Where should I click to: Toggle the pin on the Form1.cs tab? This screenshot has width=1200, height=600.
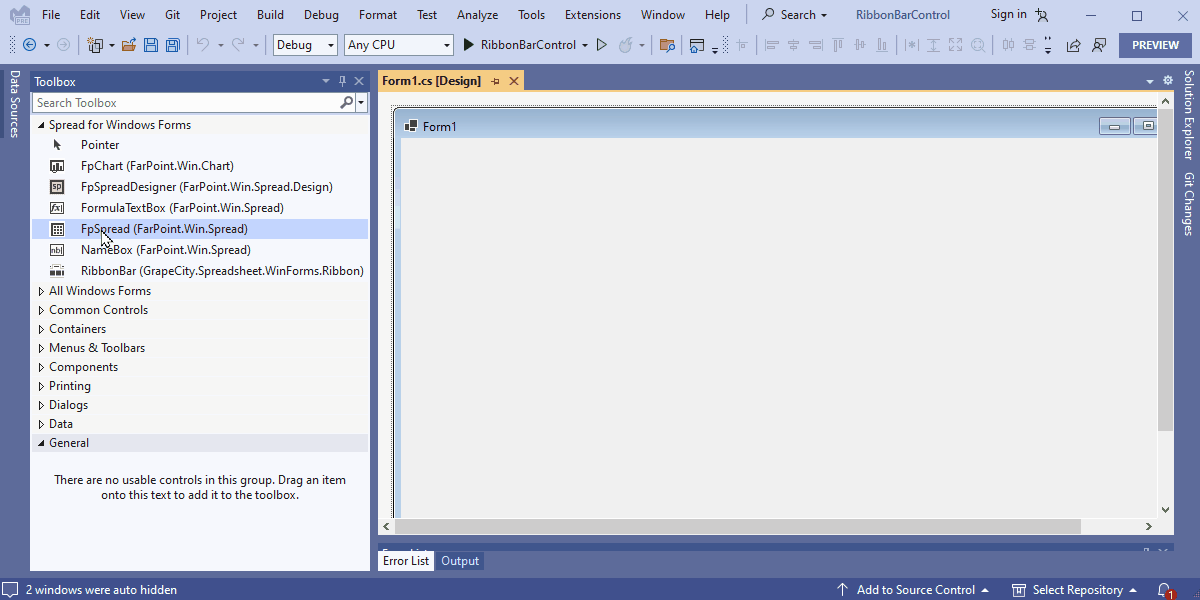(x=497, y=80)
